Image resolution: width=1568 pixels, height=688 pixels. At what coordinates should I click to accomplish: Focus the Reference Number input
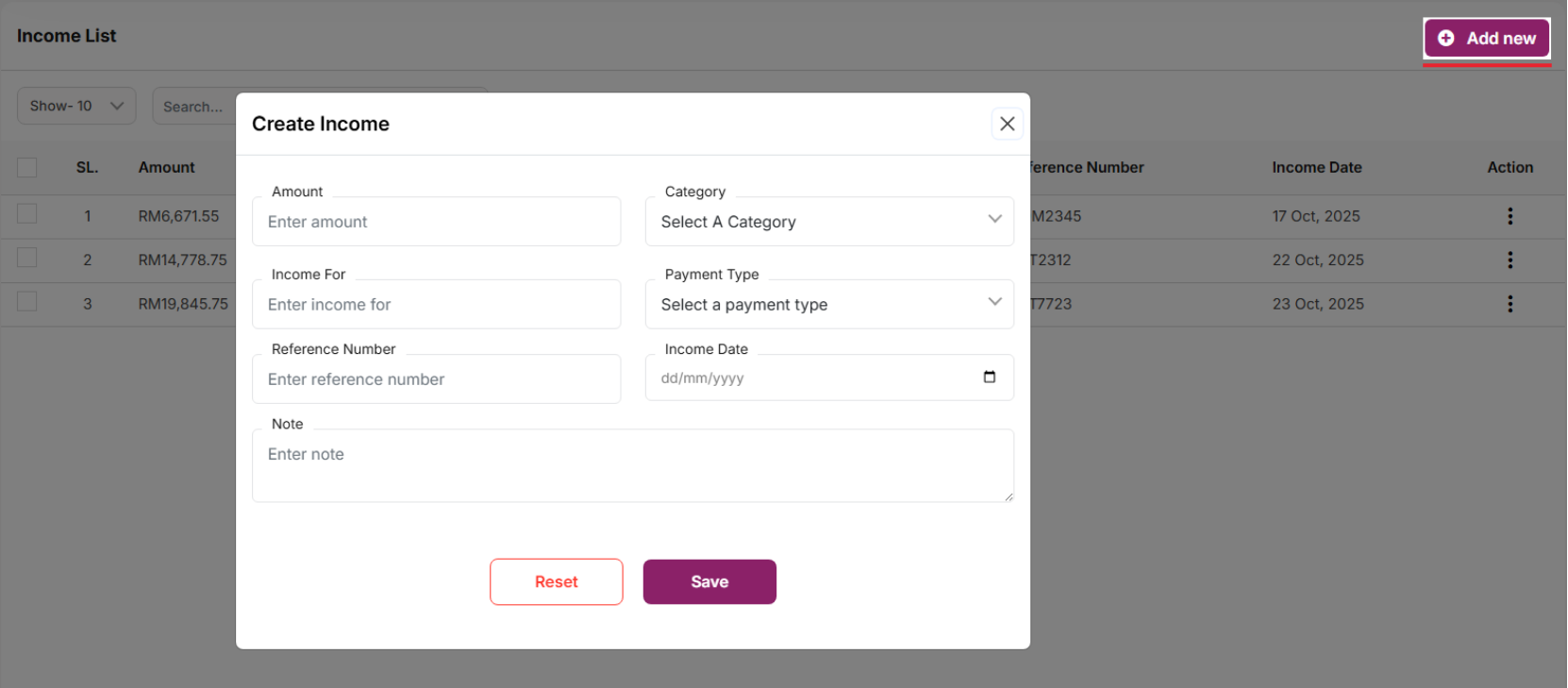(436, 379)
